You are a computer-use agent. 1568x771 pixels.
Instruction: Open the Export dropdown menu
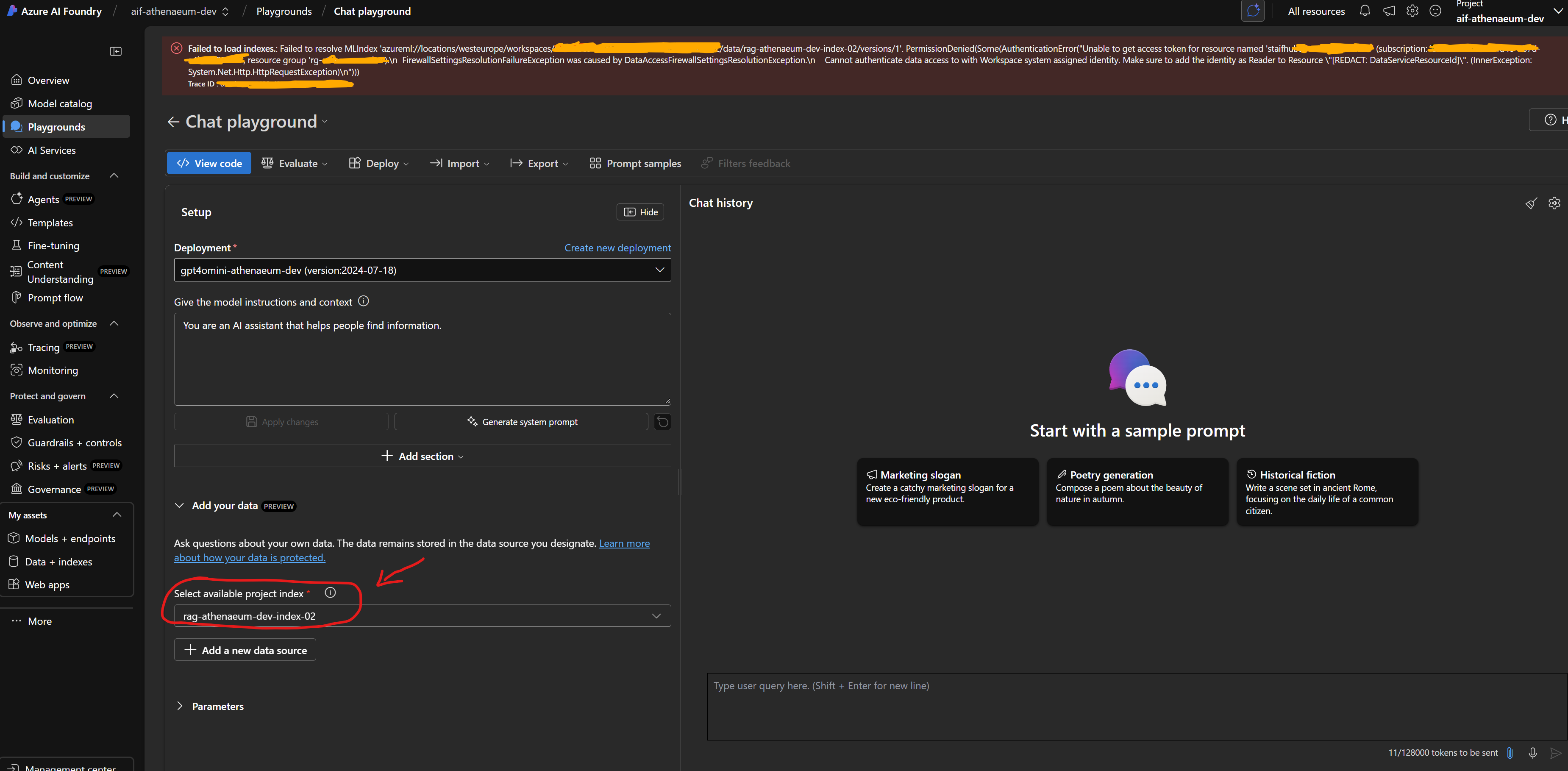click(539, 163)
